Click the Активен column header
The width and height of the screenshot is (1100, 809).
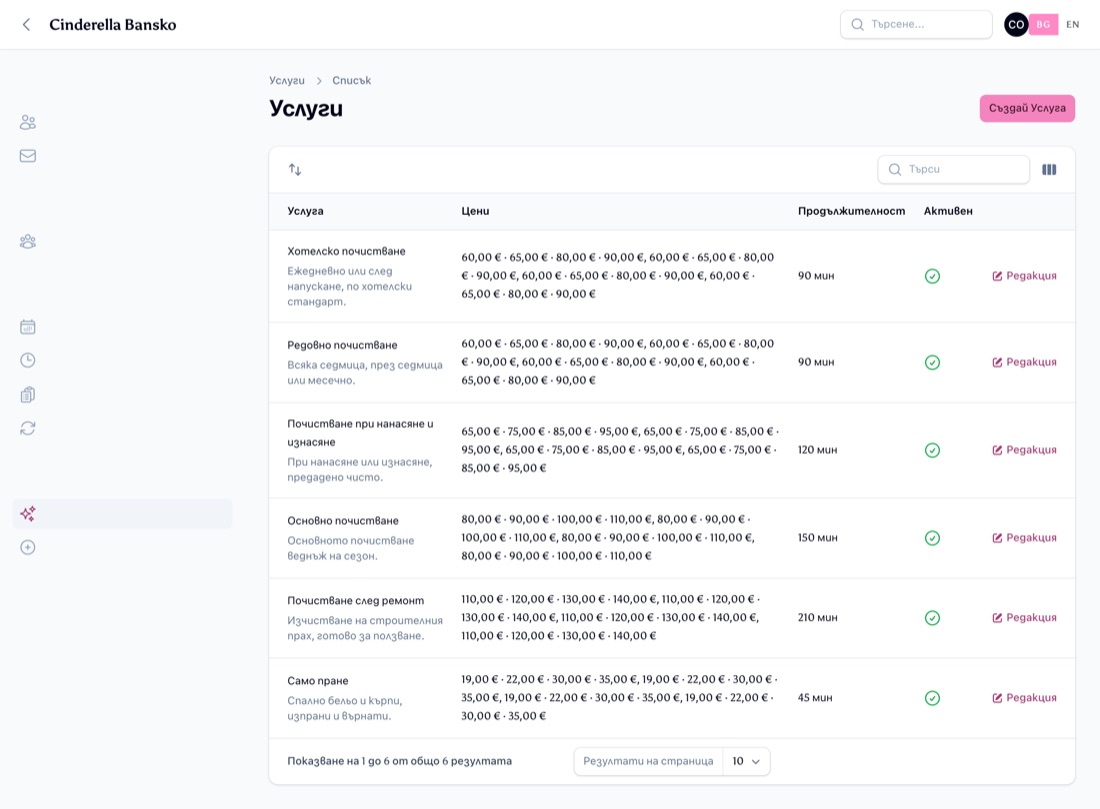(948, 211)
